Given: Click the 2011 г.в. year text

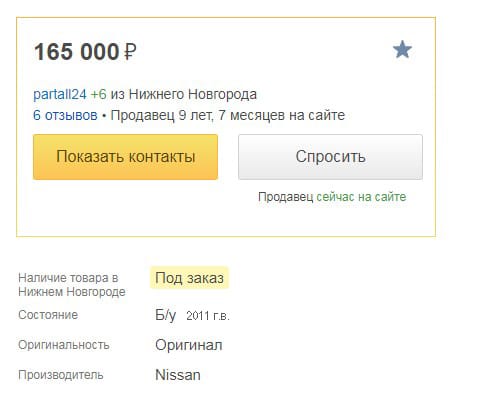Looking at the screenshot, I should tap(208, 316).
